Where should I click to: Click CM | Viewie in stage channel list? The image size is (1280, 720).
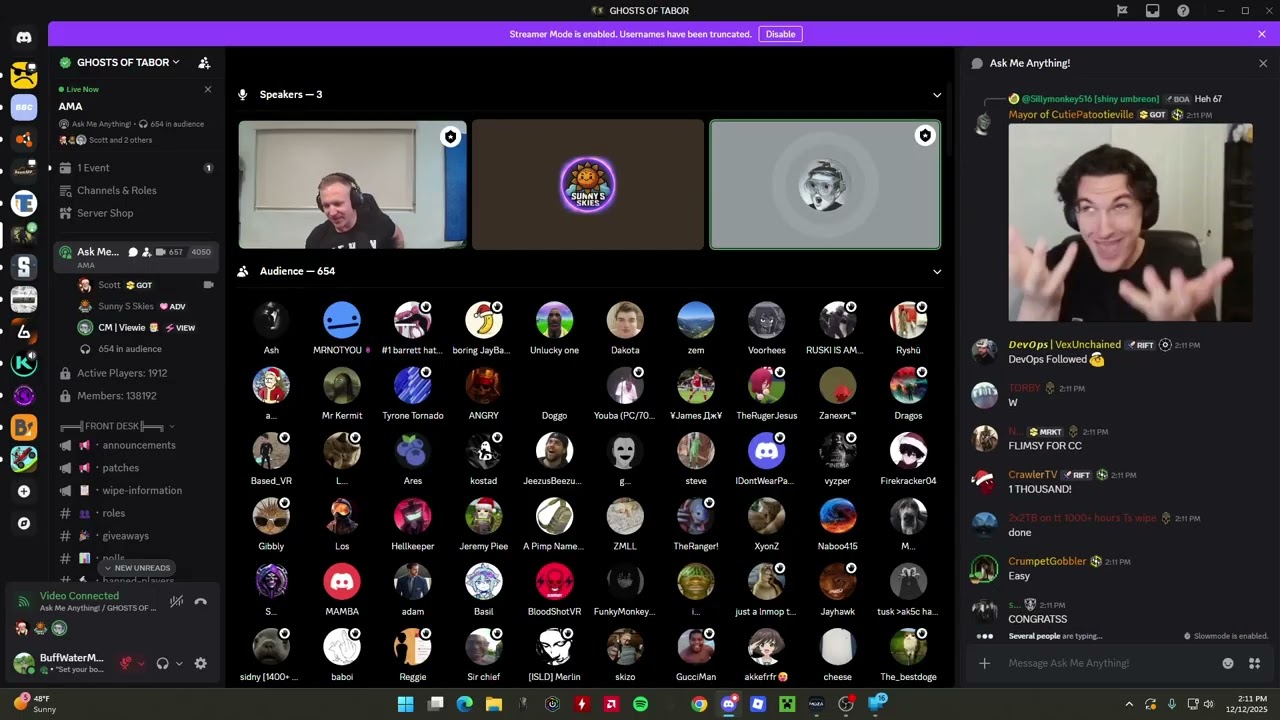[146, 327]
